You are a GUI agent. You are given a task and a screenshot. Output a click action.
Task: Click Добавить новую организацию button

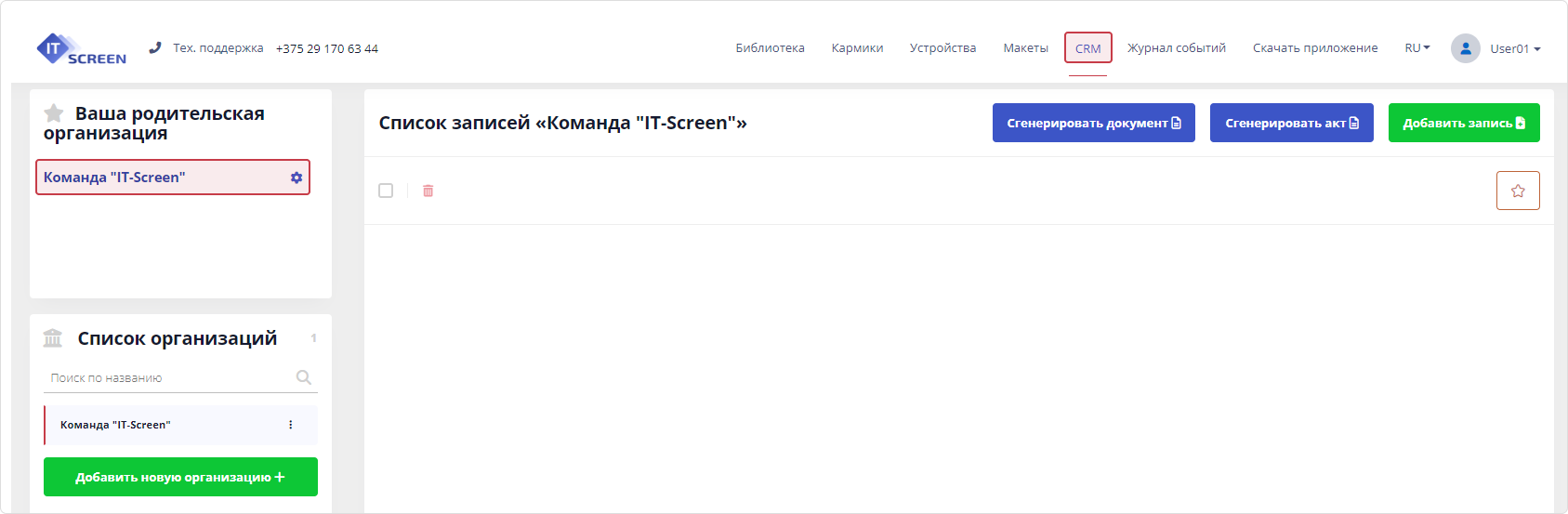tap(180, 477)
